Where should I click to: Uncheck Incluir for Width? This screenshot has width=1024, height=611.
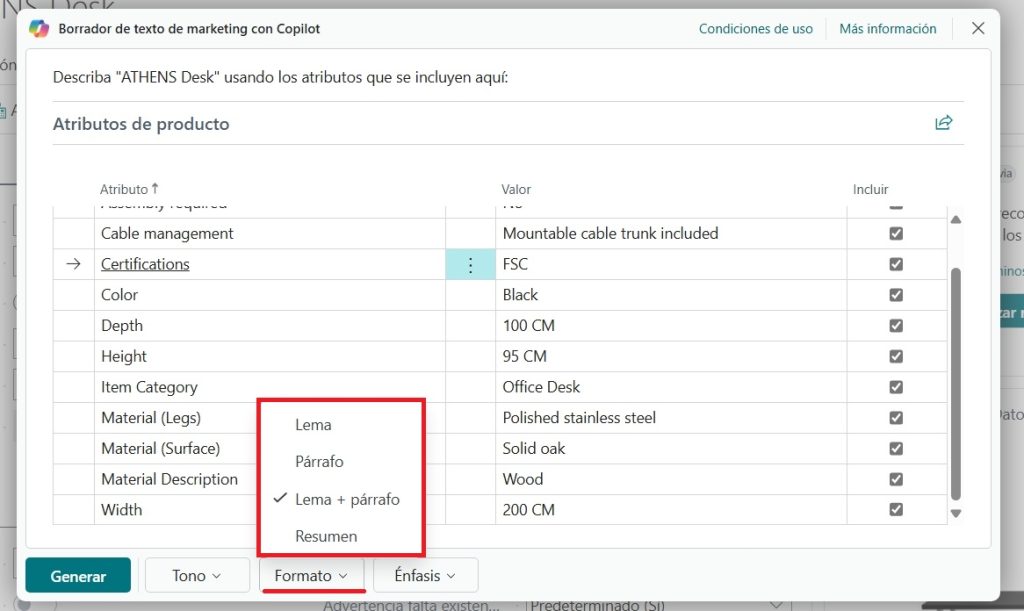point(896,509)
